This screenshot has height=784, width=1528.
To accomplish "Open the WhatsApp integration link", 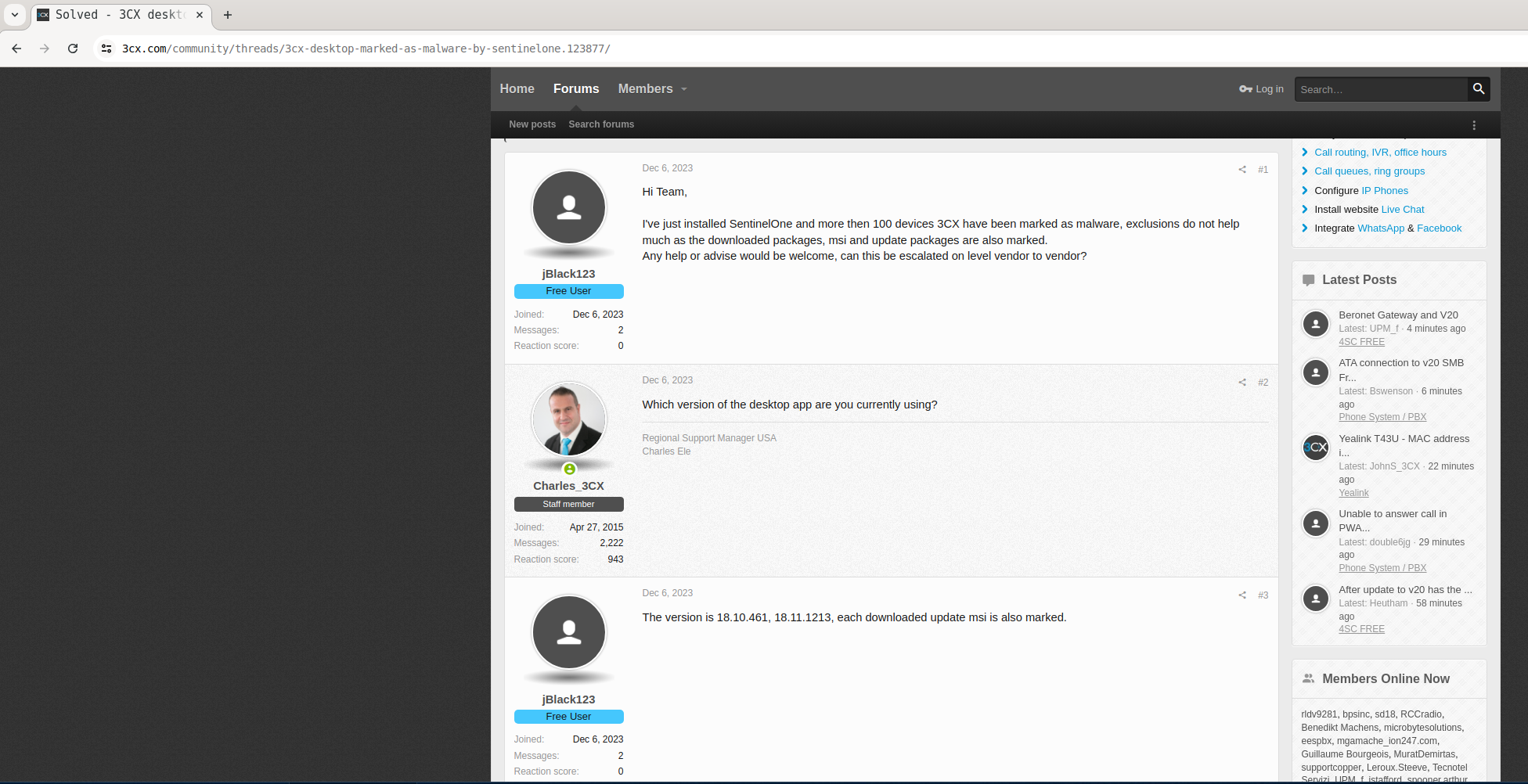I will (1380, 228).
